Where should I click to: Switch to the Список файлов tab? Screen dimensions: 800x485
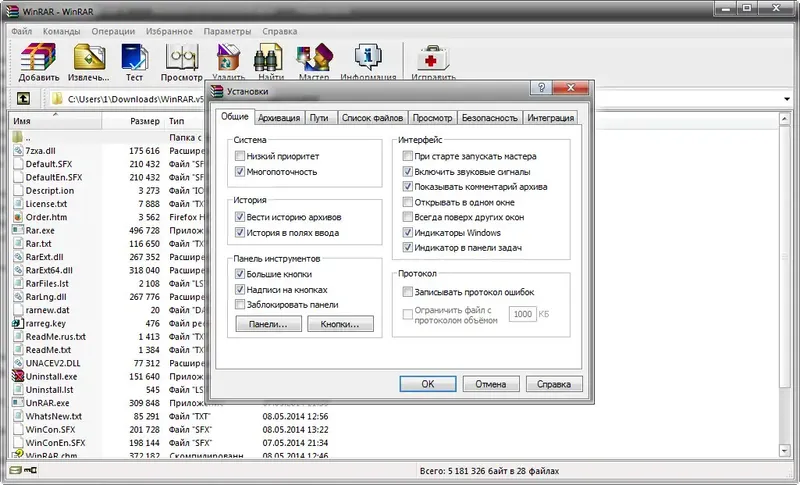pyautogui.click(x=372, y=118)
